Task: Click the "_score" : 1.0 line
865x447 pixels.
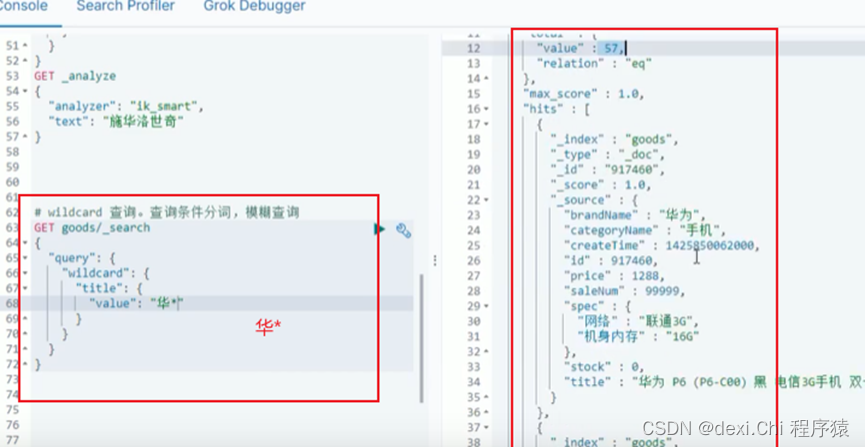Action: click(x=601, y=185)
